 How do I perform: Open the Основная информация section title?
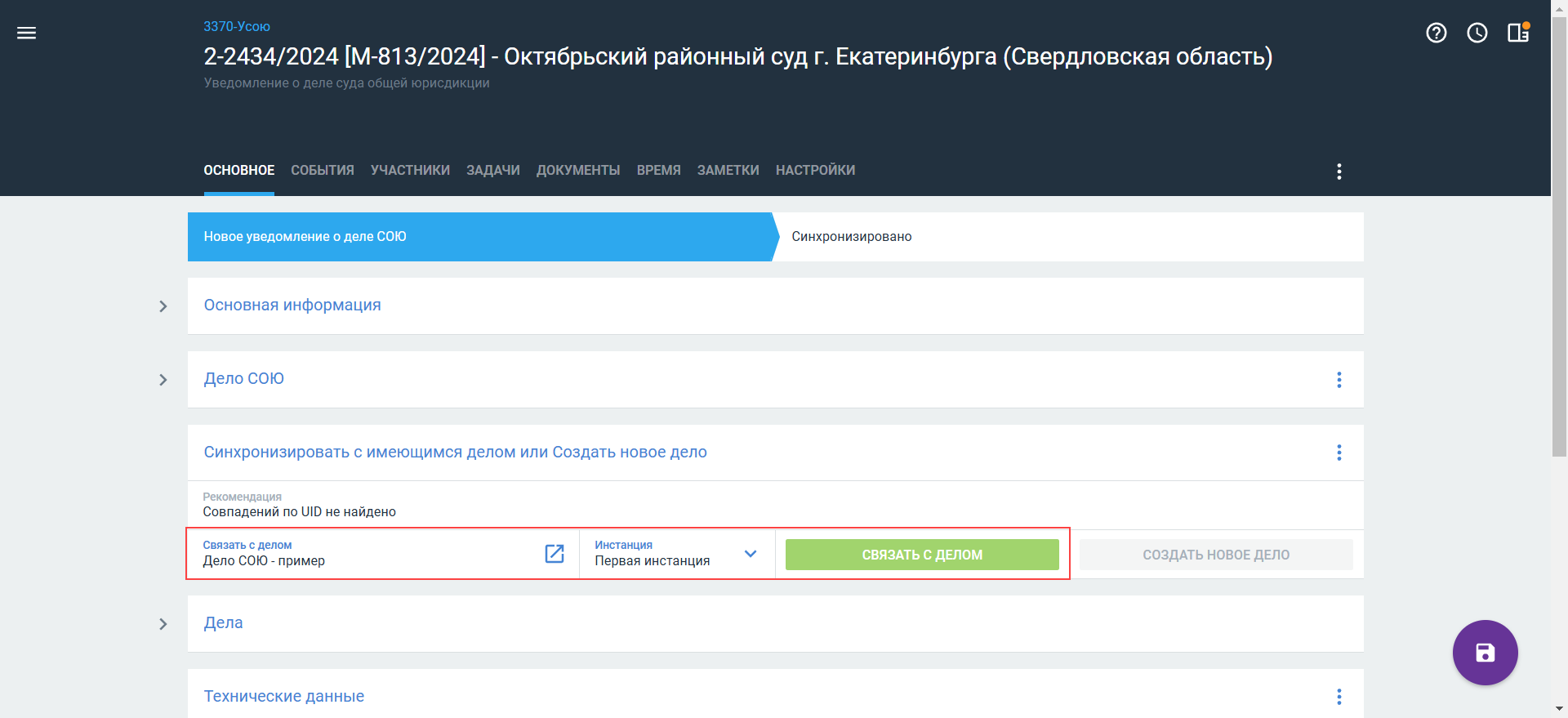pyautogui.click(x=292, y=305)
